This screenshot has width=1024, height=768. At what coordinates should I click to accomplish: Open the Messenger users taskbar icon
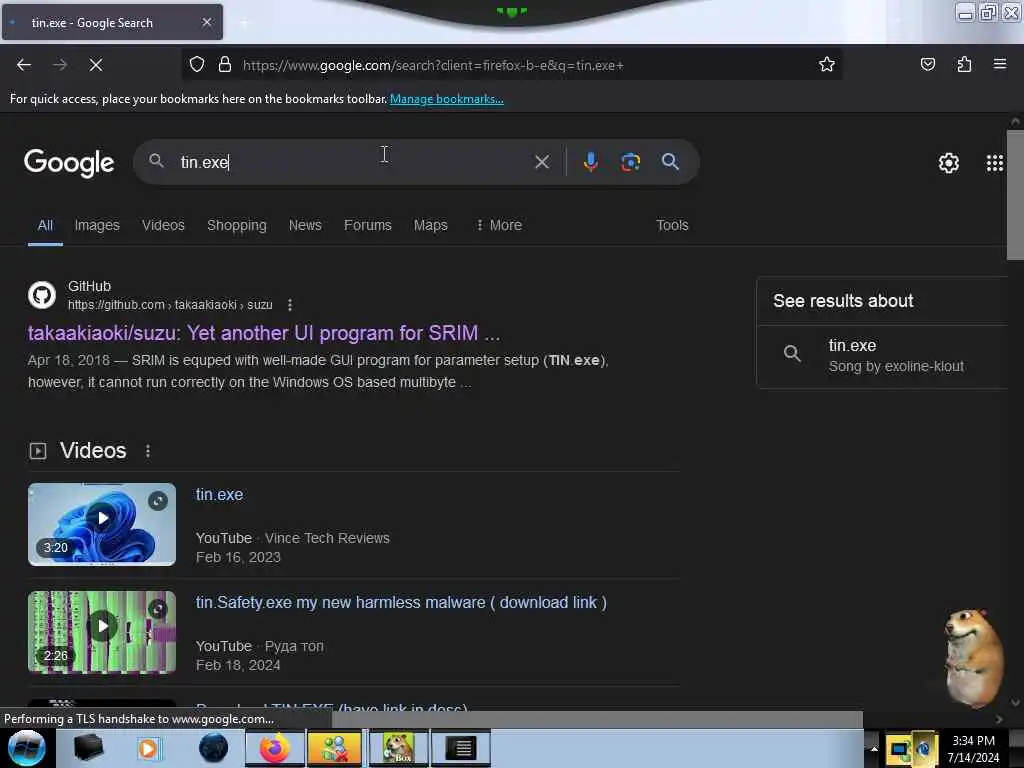pyautogui.click(x=334, y=748)
